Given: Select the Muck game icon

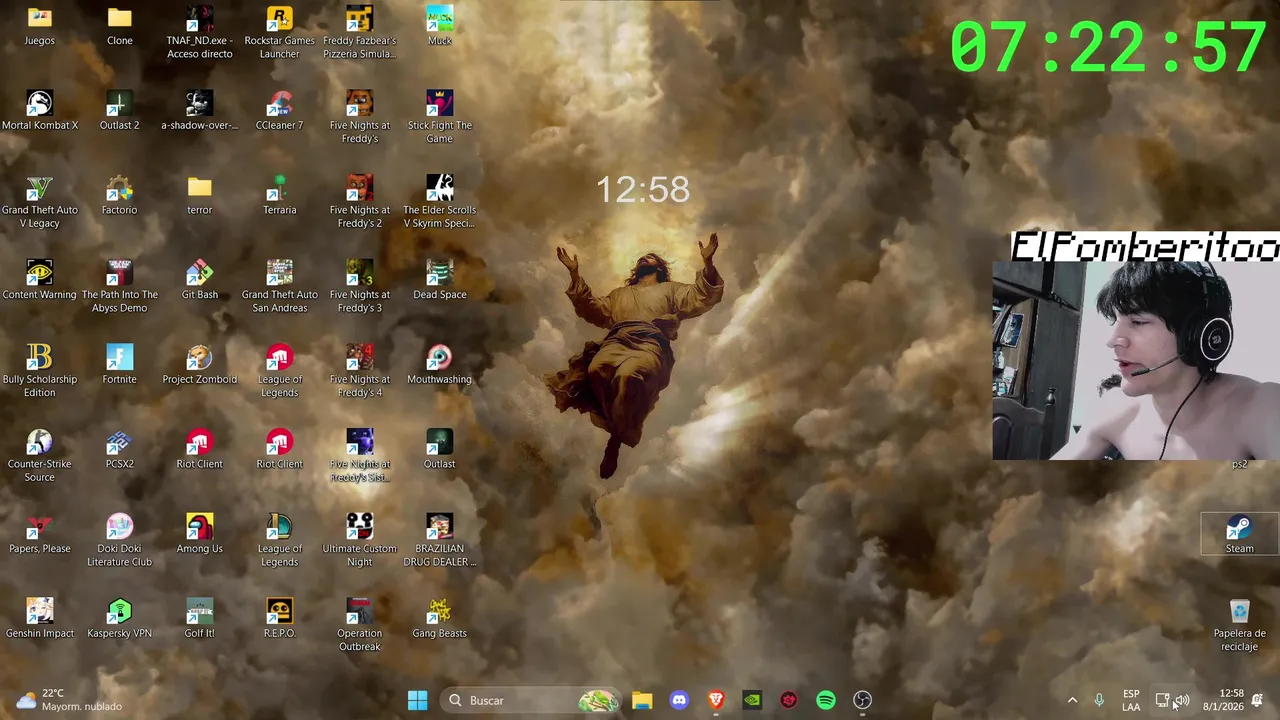Looking at the screenshot, I should point(440,27).
